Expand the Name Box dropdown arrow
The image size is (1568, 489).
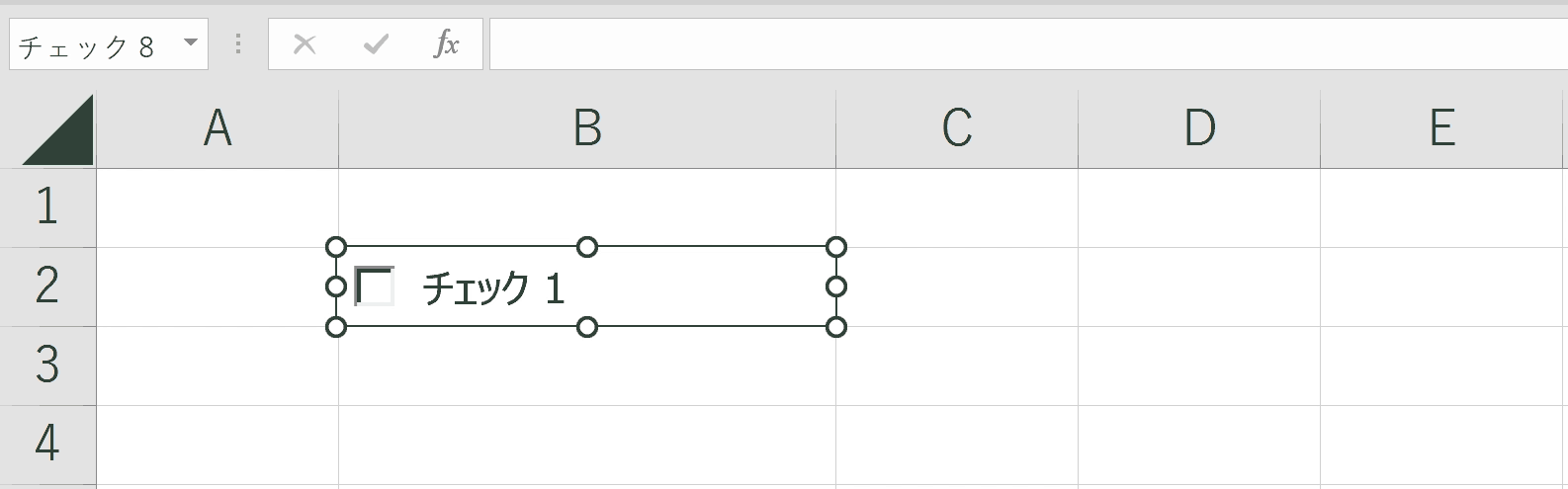click(x=191, y=43)
